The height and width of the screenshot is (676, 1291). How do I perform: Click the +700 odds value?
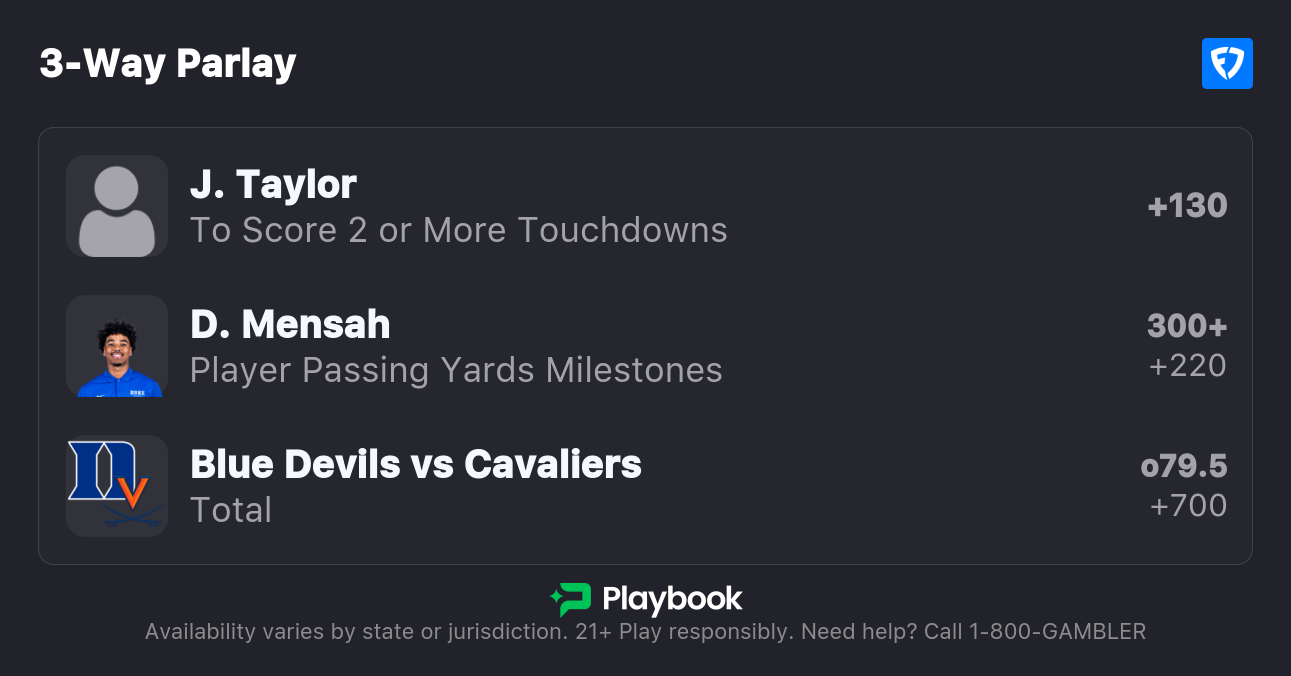[1188, 506]
